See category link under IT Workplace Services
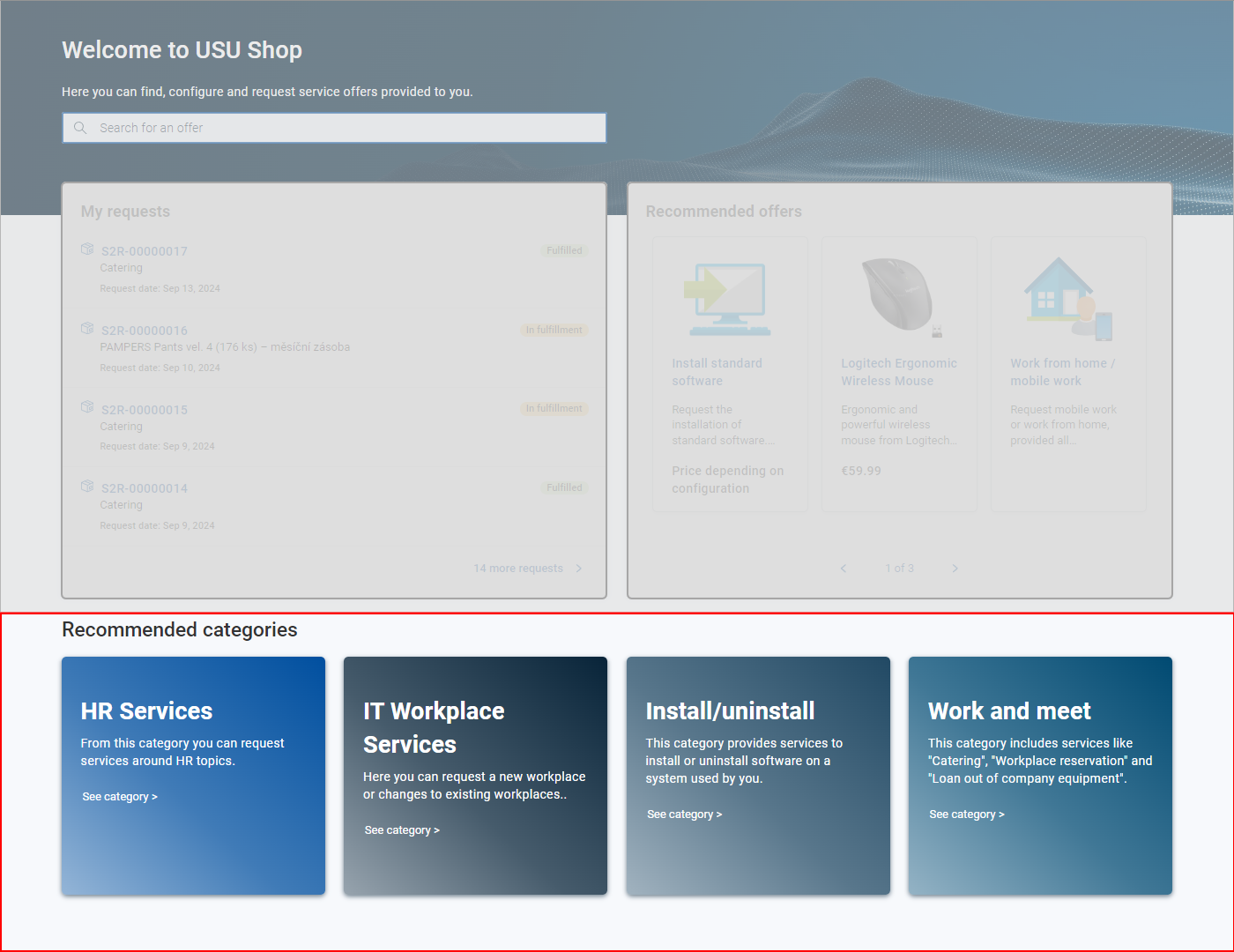1234x952 pixels. (x=402, y=830)
